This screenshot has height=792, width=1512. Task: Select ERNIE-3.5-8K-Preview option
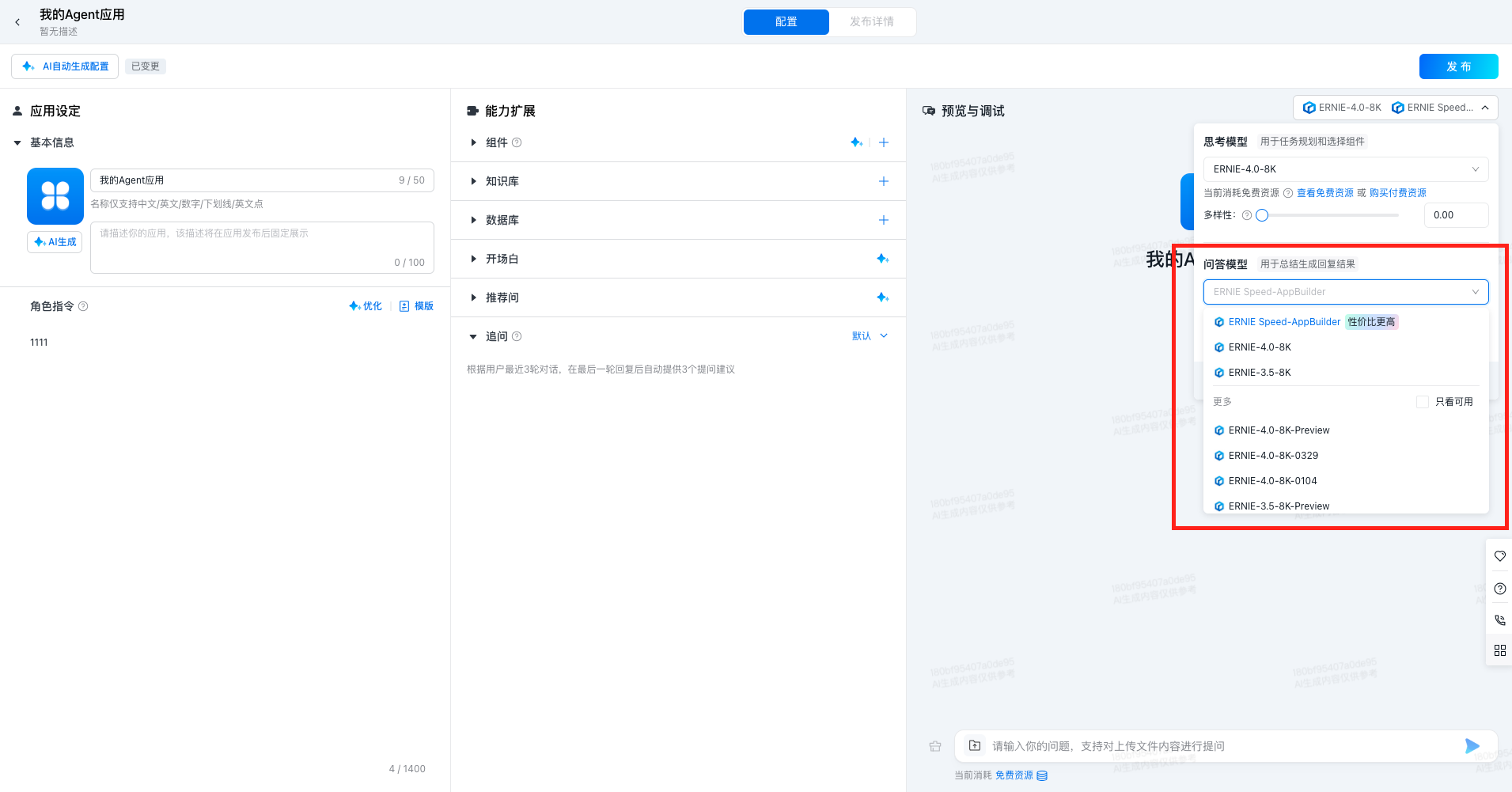coord(1346,506)
